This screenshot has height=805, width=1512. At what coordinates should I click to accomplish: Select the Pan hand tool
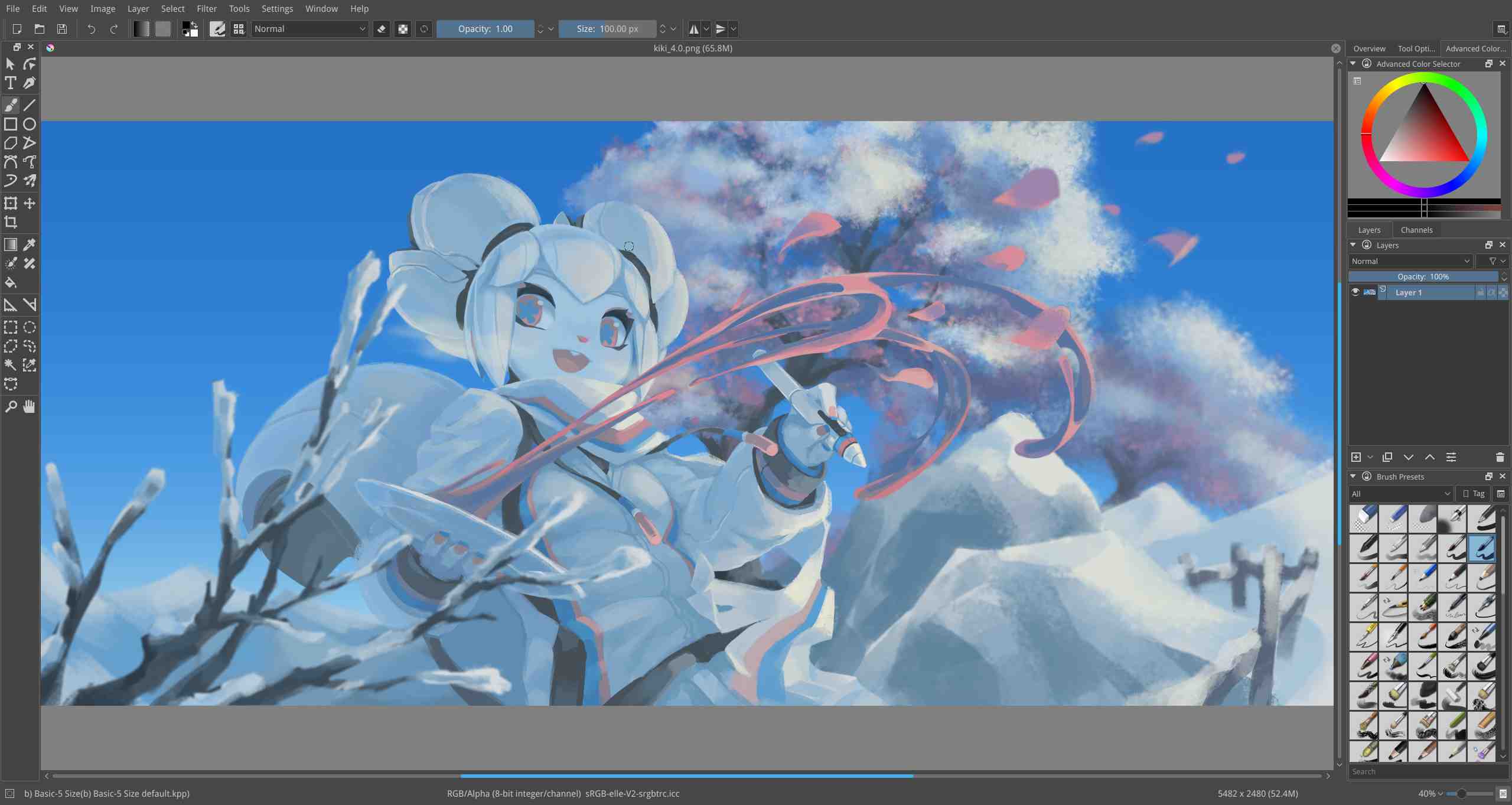[30, 406]
